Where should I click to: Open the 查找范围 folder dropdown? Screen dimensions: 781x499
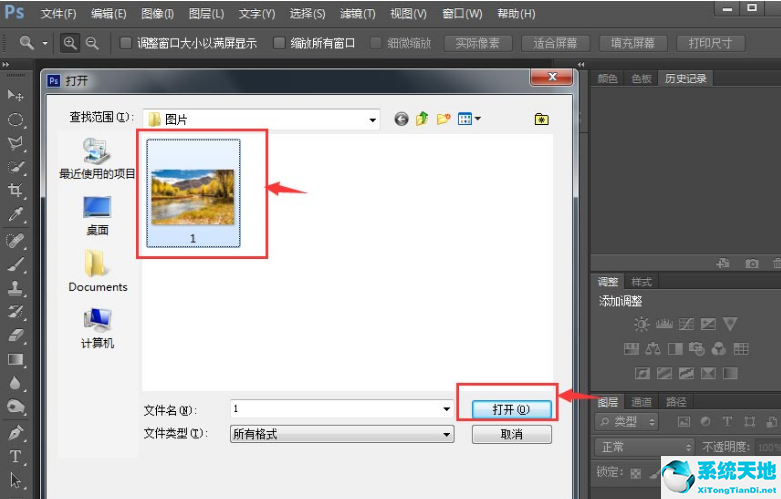[x=373, y=120]
